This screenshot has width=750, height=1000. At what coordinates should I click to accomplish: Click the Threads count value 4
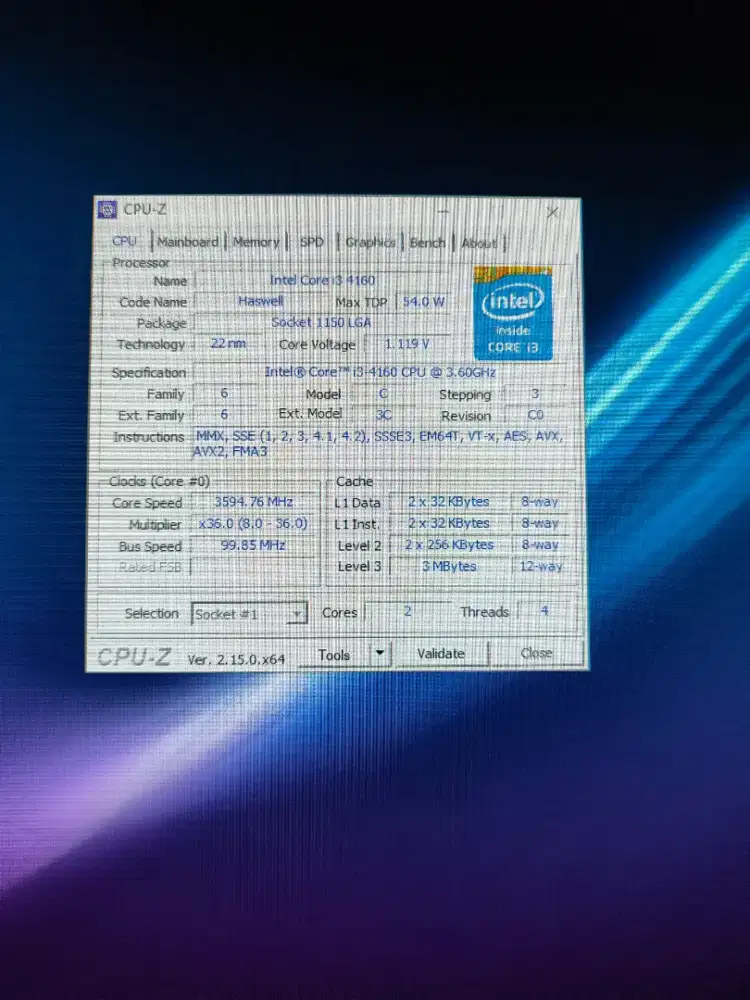point(544,610)
